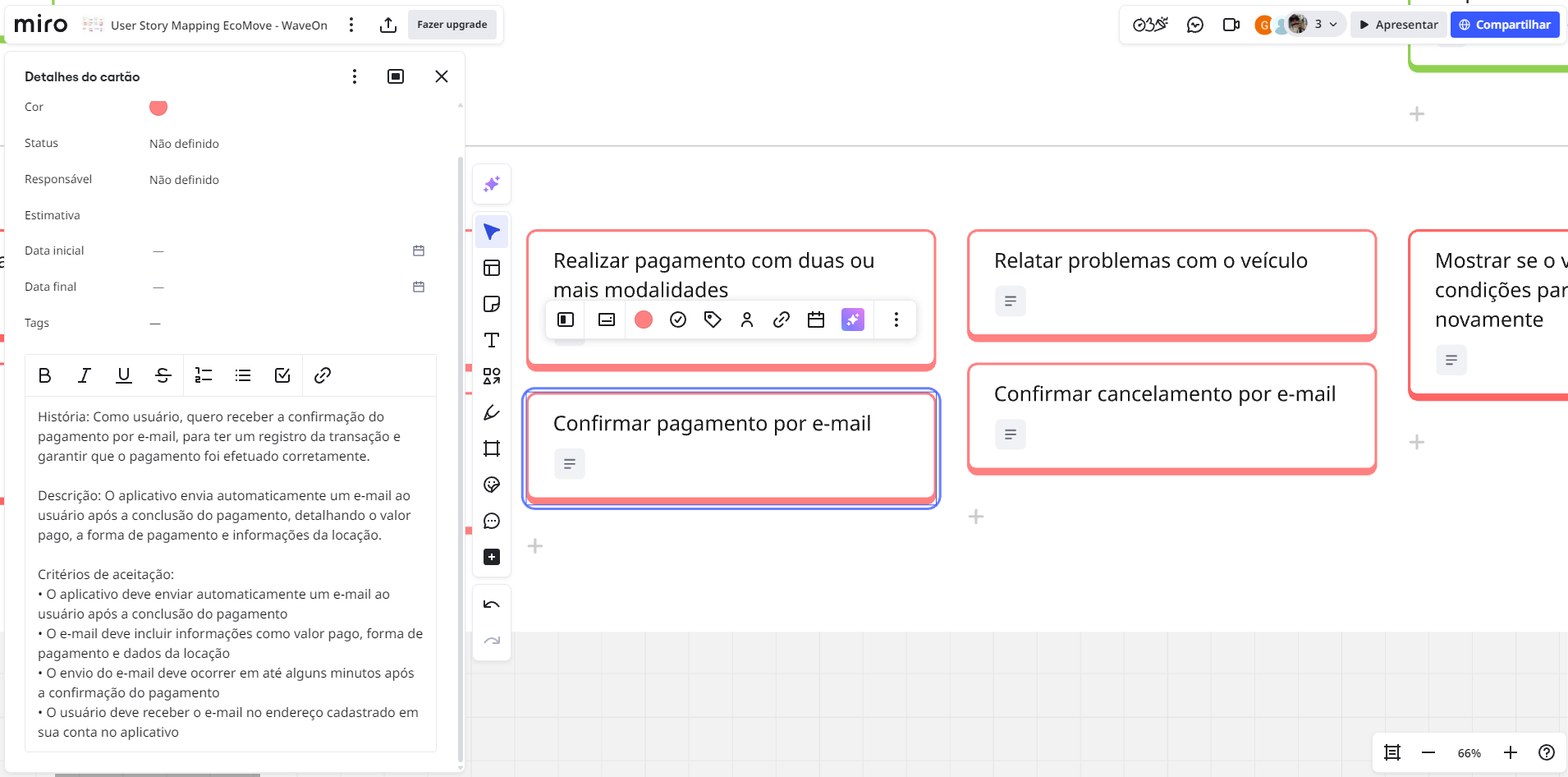Open the Comment tool
This screenshot has width=1568, height=777.
click(x=492, y=521)
